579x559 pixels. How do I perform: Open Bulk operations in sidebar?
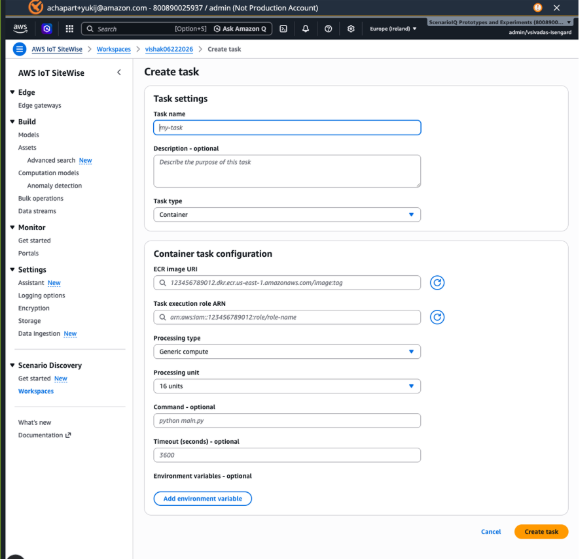41,198
